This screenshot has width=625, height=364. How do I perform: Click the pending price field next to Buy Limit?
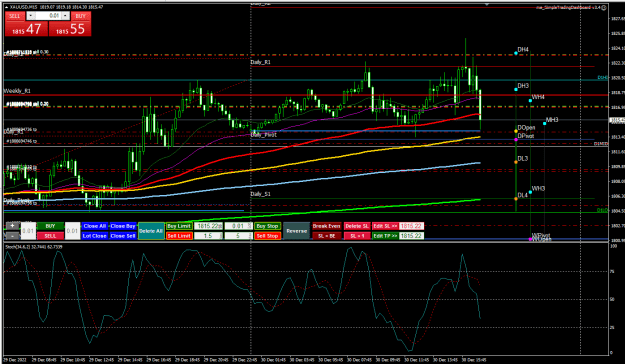point(208,226)
